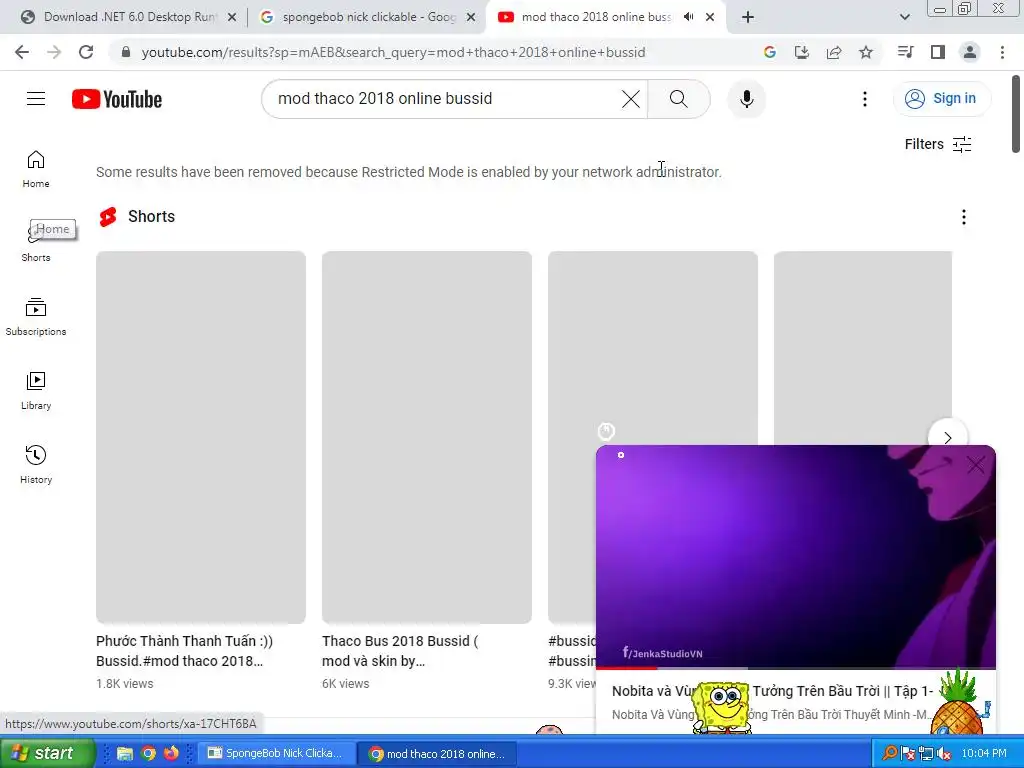Share this page from the address bar
This screenshot has height=768, width=1024.
pyautogui.click(x=834, y=52)
